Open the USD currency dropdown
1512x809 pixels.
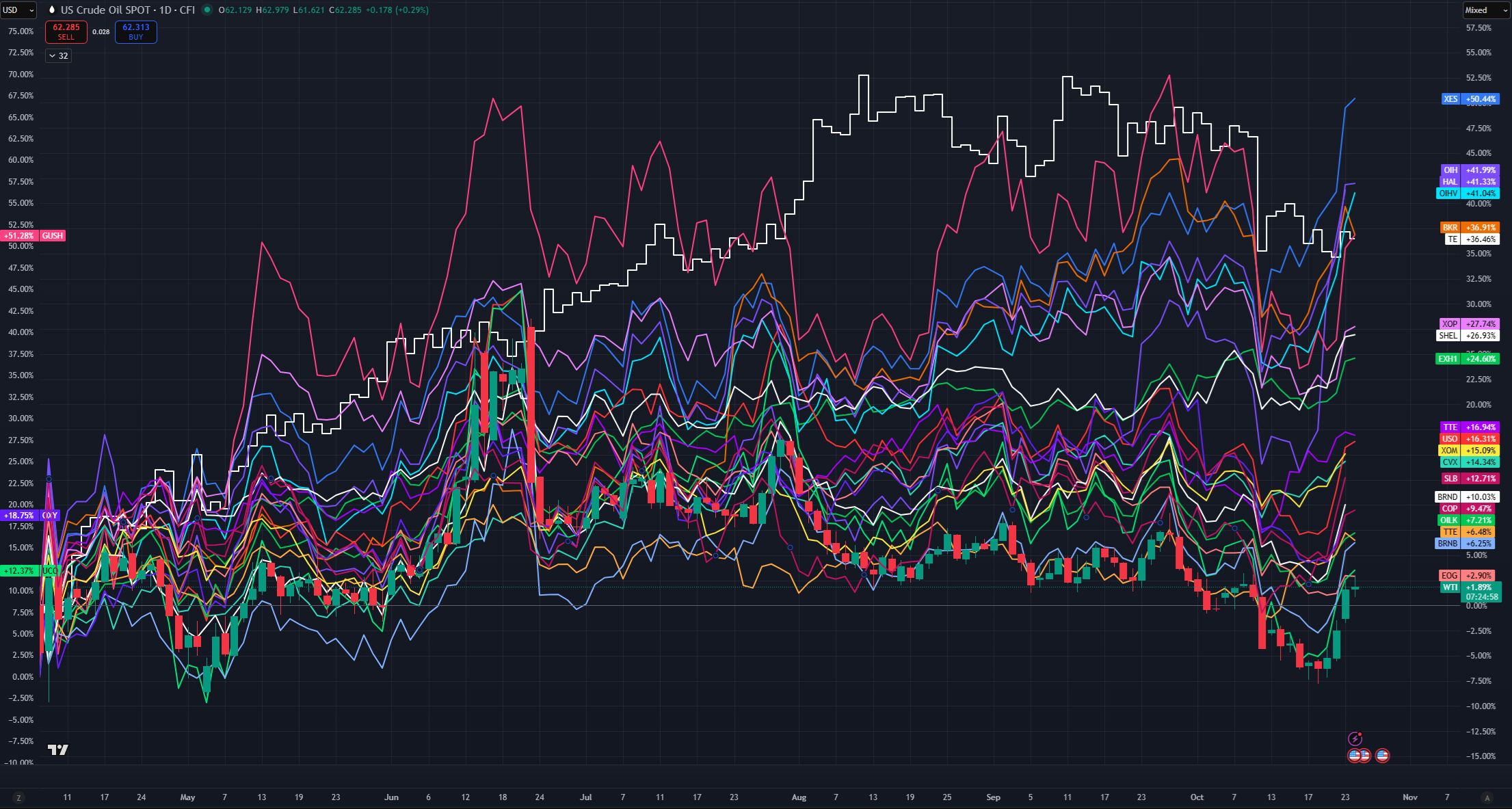point(18,10)
